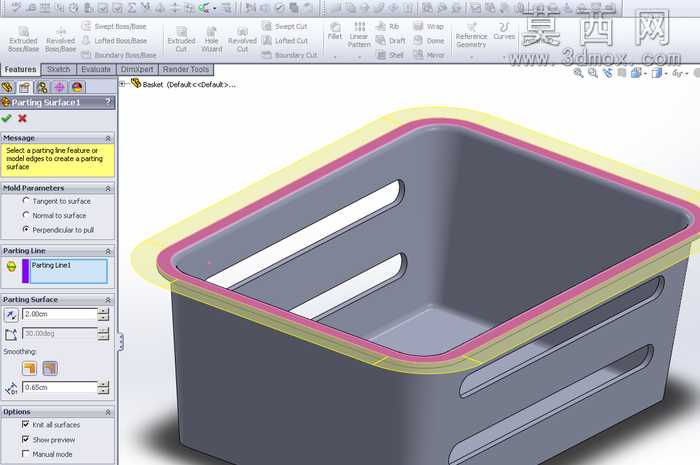This screenshot has width=700, height=465.
Task: Select sharp smoothing option
Action: 29,368
